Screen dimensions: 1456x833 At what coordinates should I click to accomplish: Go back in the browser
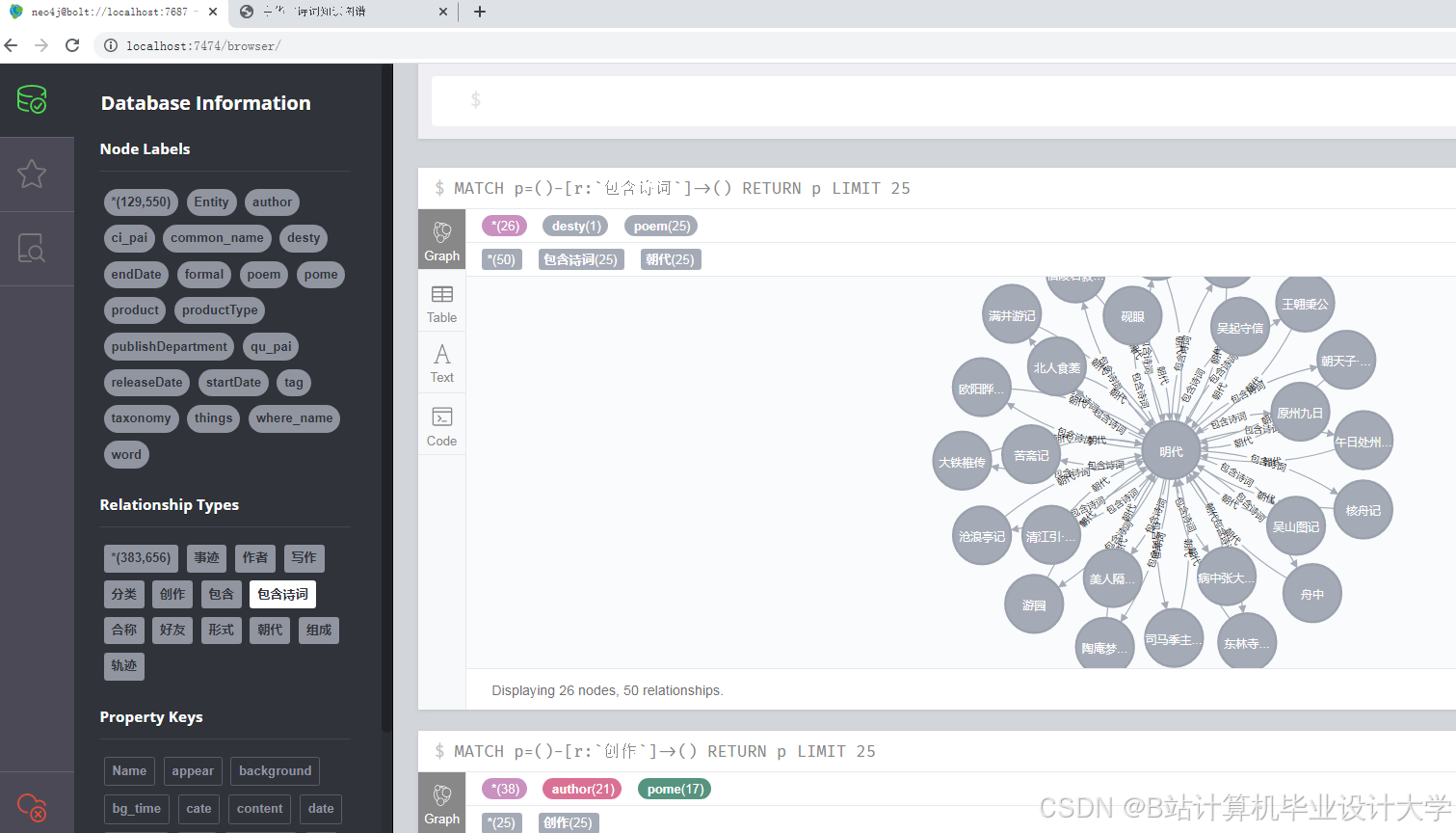pyautogui.click(x=12, y=45)
